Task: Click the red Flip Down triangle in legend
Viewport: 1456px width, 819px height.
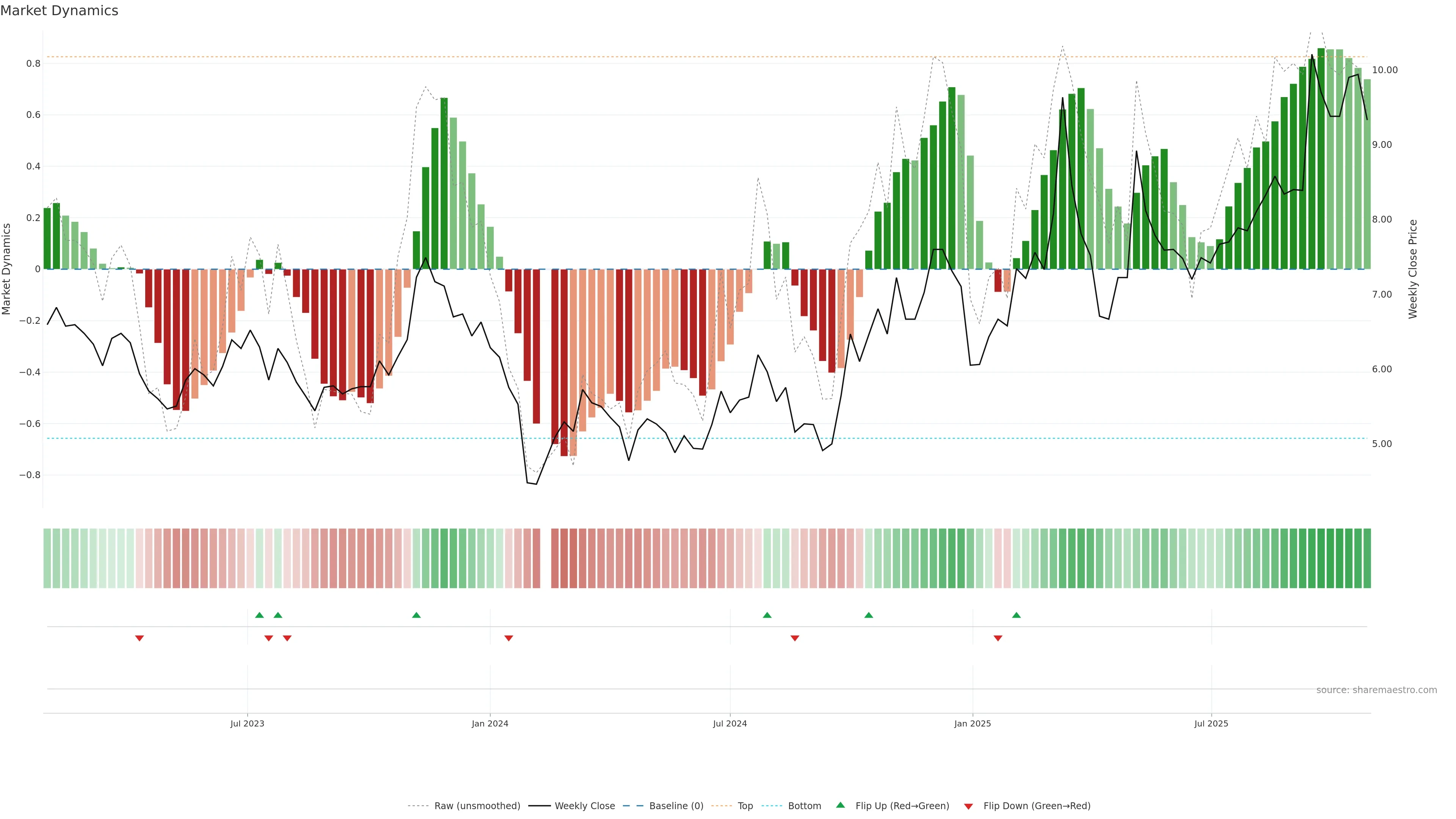Action: pos(968,806)
